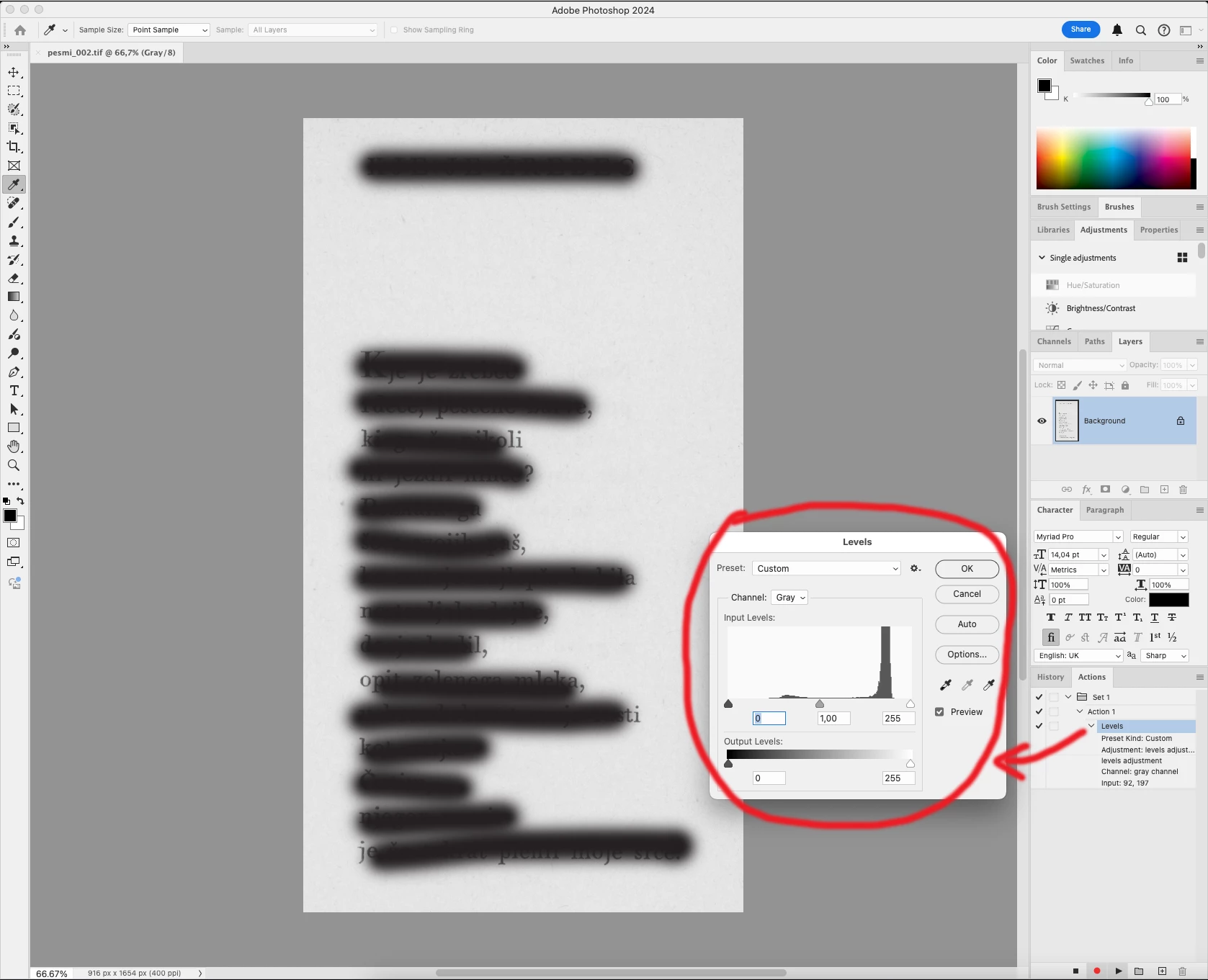1208x980 pixels.
Task: Click the Character text color swatch
Action: [1168, 600]
